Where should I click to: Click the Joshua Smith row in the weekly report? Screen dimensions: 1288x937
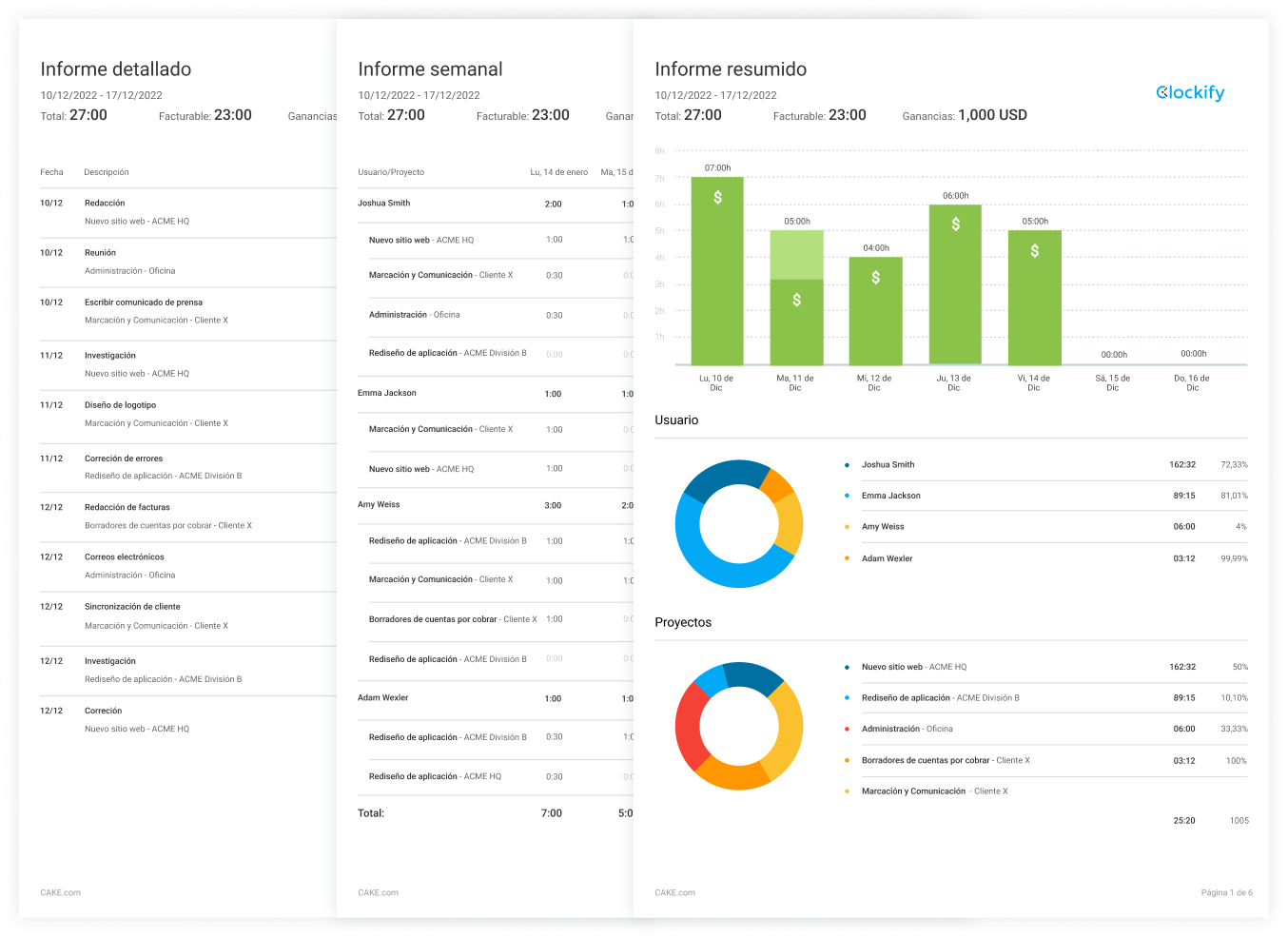(495, 204)
